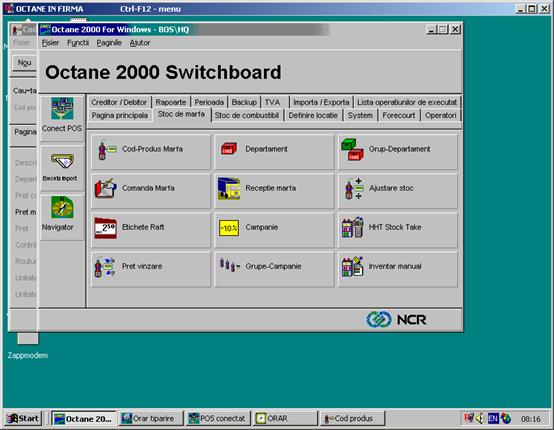554x430 pixels.
Task: Open Lista operatiunilor de executat tab
Action: tap(407, 102)
